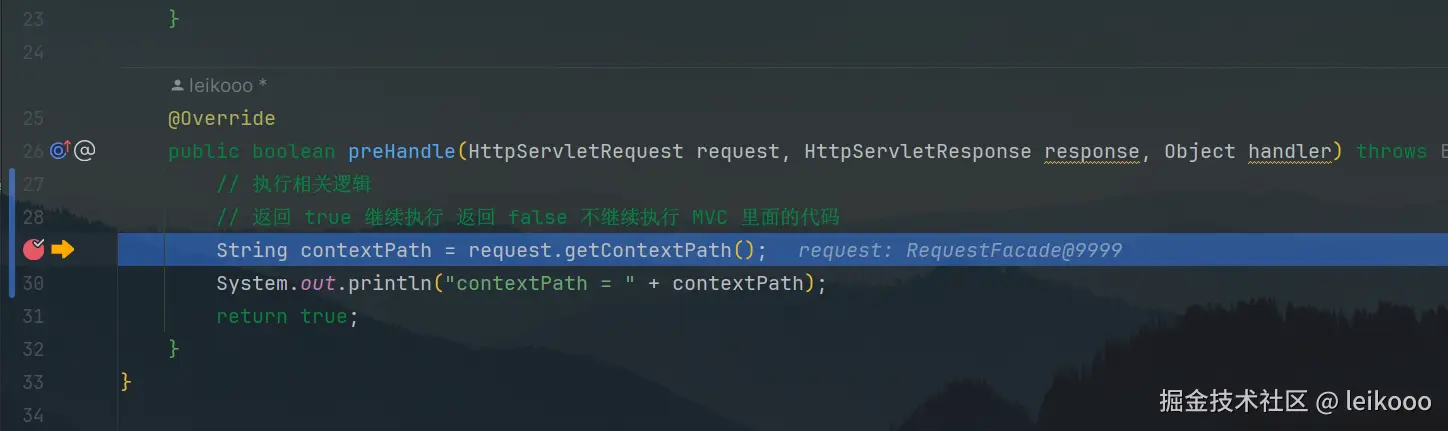Click the HttpServletRequest parameter type
This screenshot has width=1448, height=431.
tap(576, 152)
